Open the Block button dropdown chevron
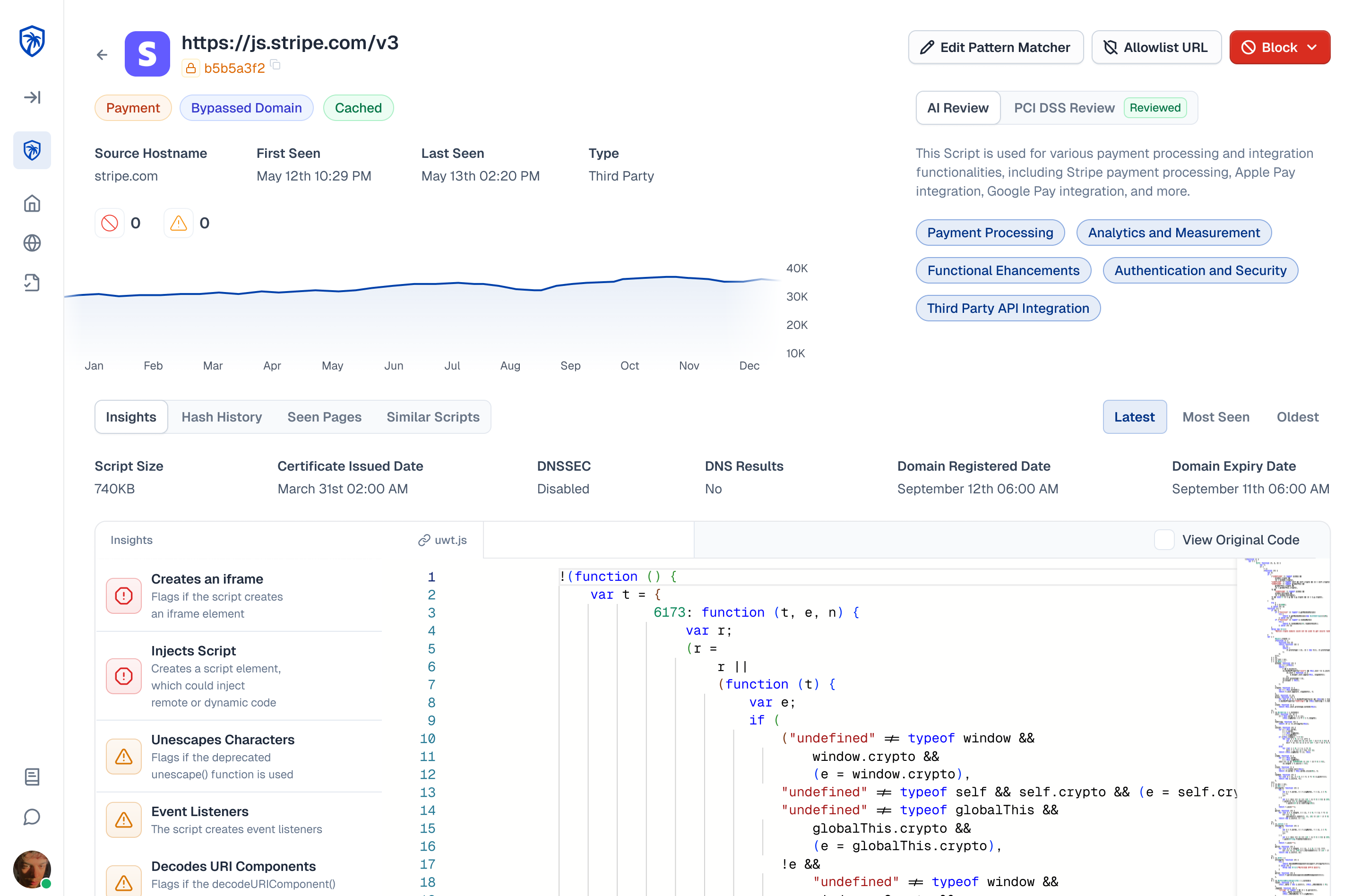The width and height of the screenshot is (1361, 896). (1312, 47)
